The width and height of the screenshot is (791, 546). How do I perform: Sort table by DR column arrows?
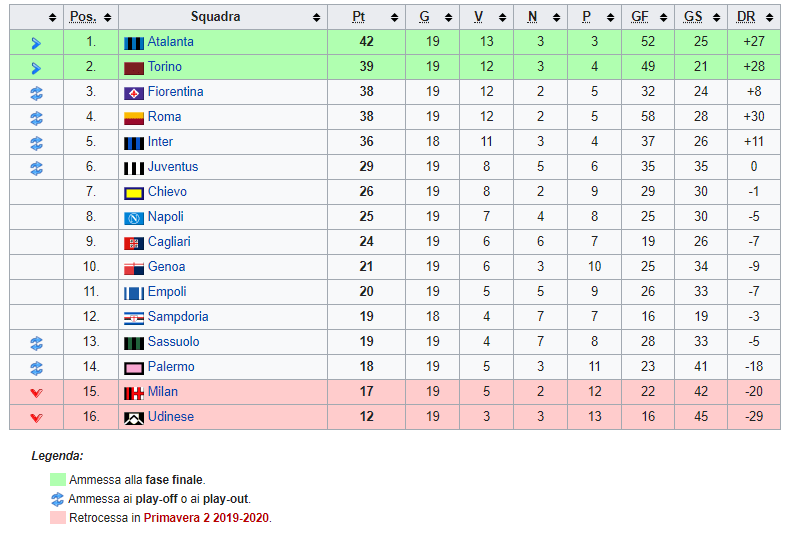769,18
